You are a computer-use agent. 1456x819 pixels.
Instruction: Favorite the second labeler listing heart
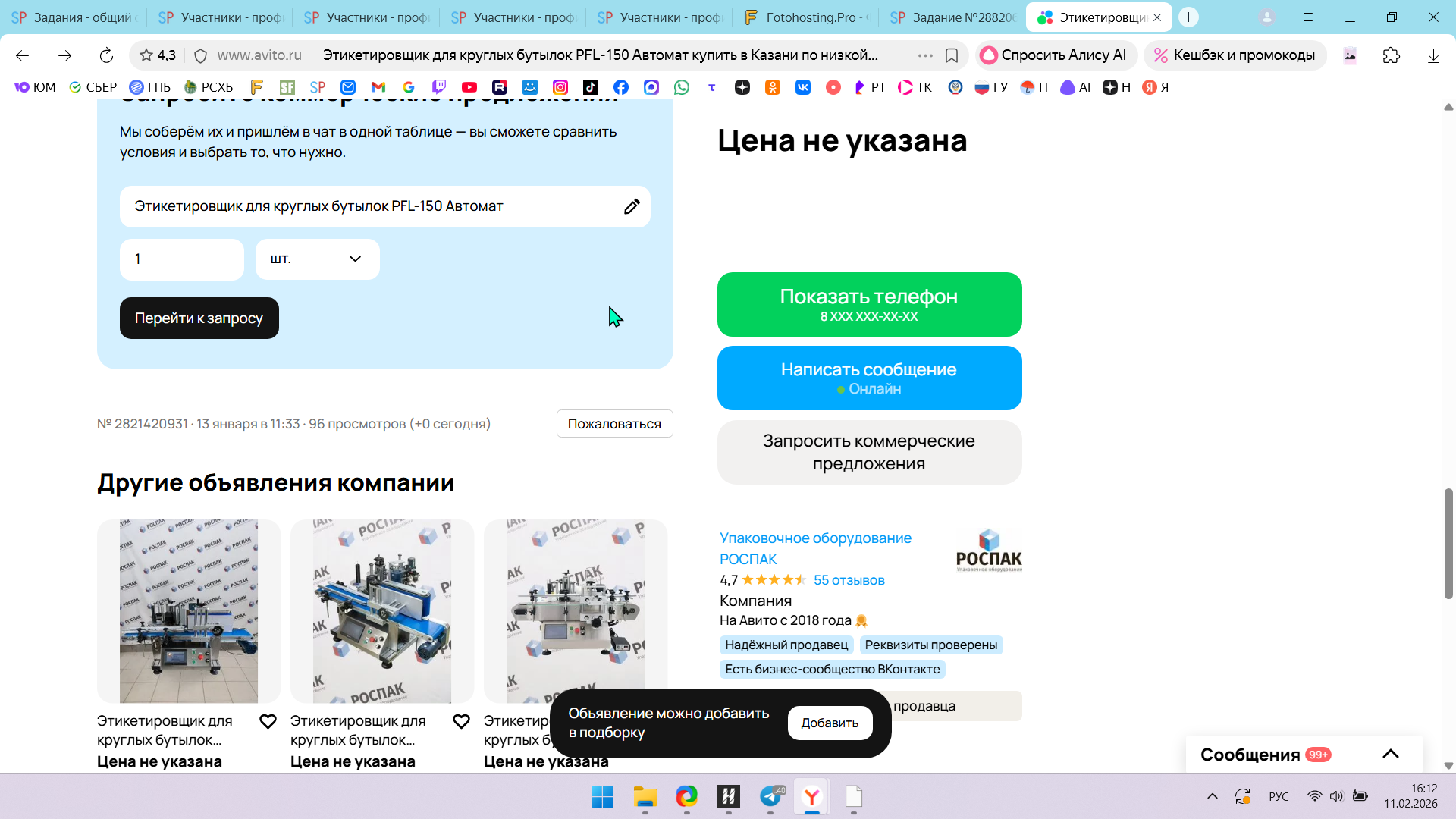[461, 721]
